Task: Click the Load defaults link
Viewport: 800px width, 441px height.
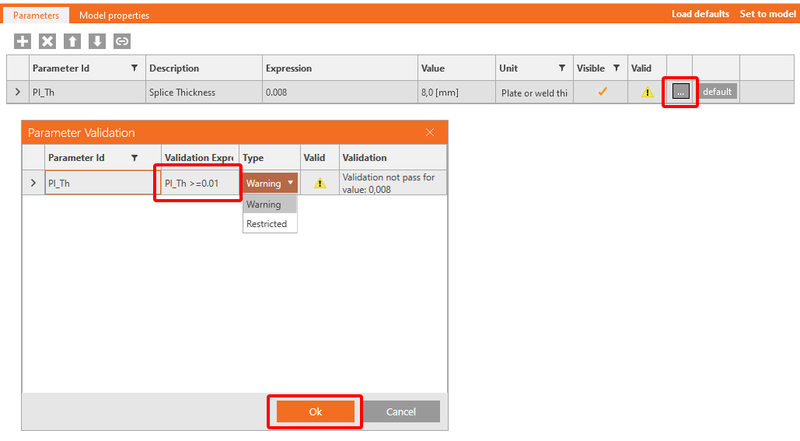Action: tap(700, 14)
